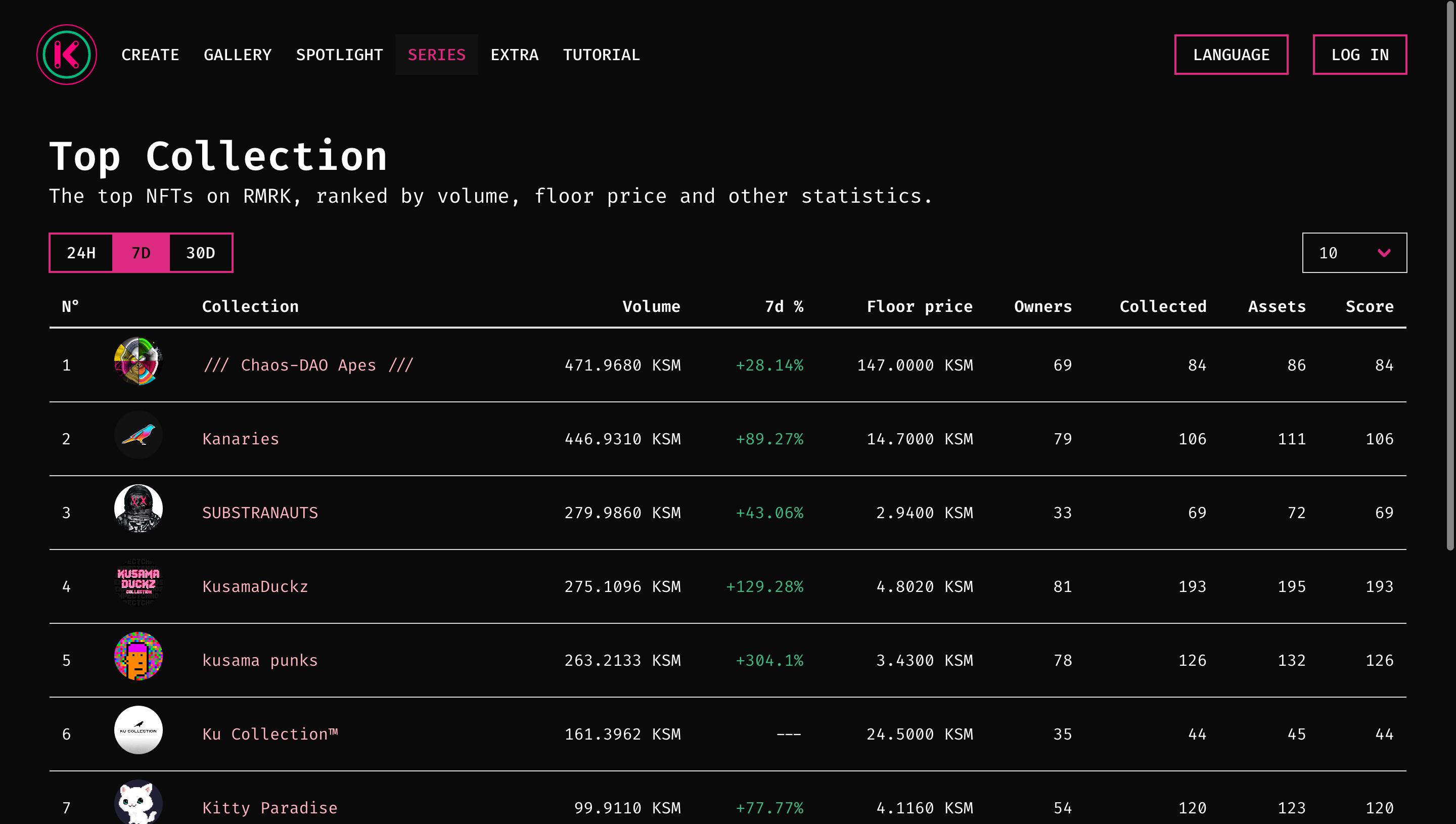Switch time range to 30D
This screenshot has width=1456, height=824.
point(200,253)
